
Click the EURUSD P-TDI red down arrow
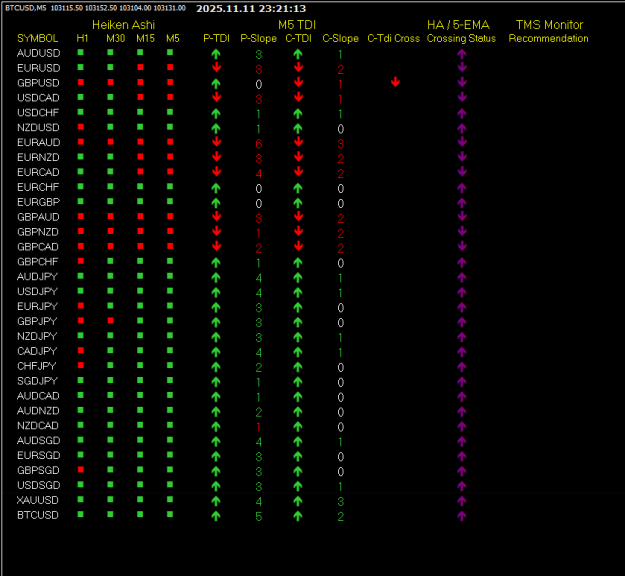216,67
